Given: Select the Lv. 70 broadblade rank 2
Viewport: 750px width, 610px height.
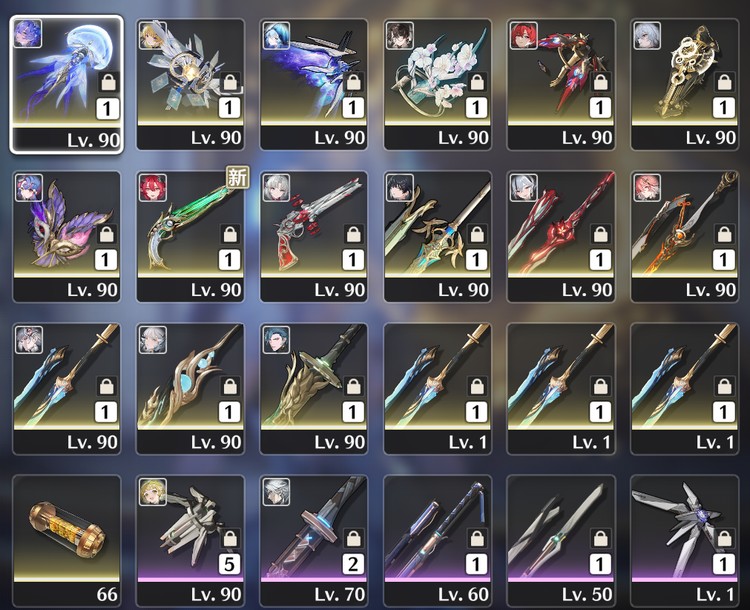Looking at the screenshot, I should [x=314, y=541].
